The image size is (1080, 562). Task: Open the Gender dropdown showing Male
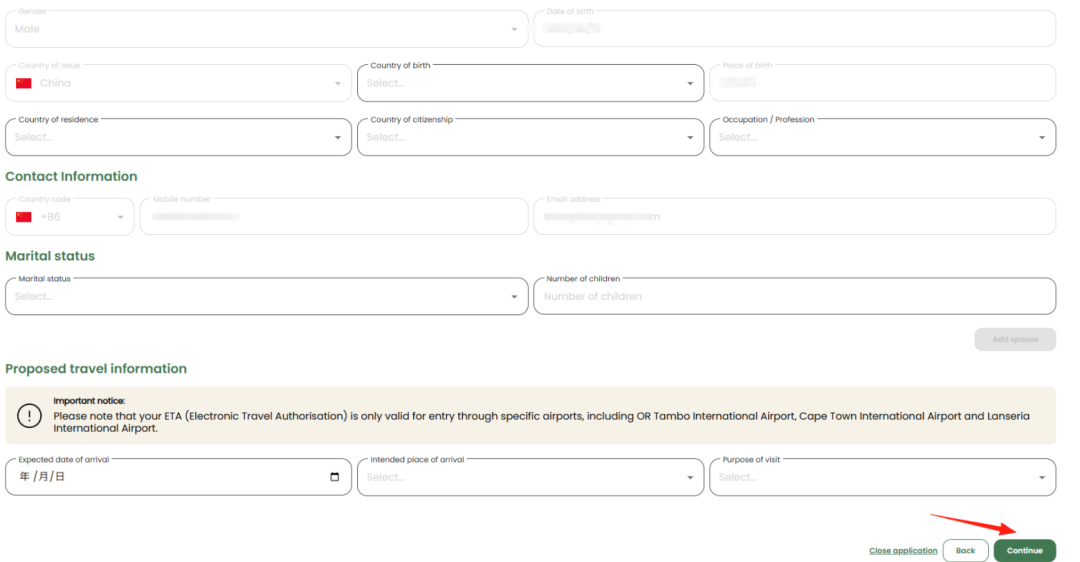tap(267, 29)
